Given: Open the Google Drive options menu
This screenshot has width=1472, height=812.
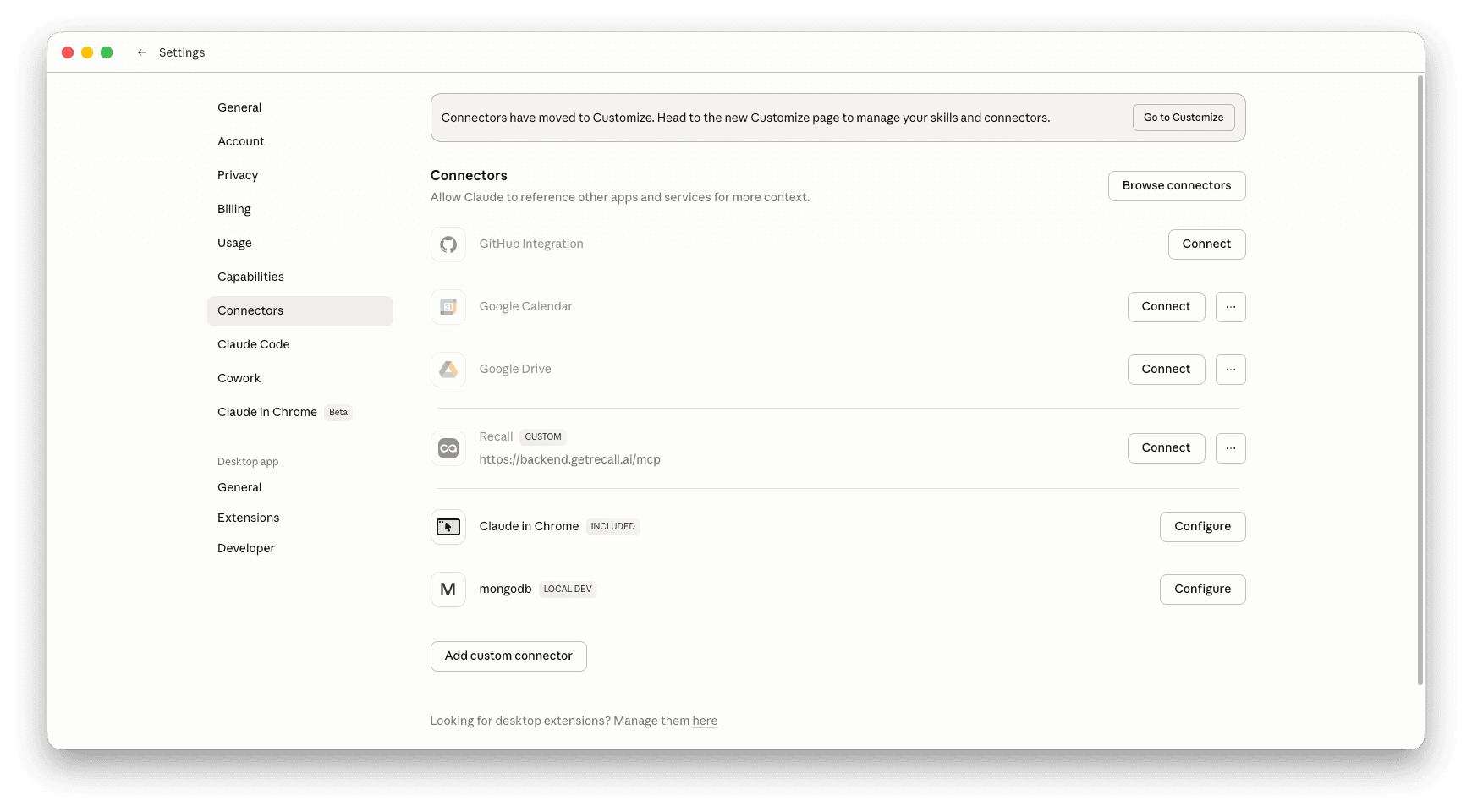Looking at the screenshot, I should [1230, 369].
